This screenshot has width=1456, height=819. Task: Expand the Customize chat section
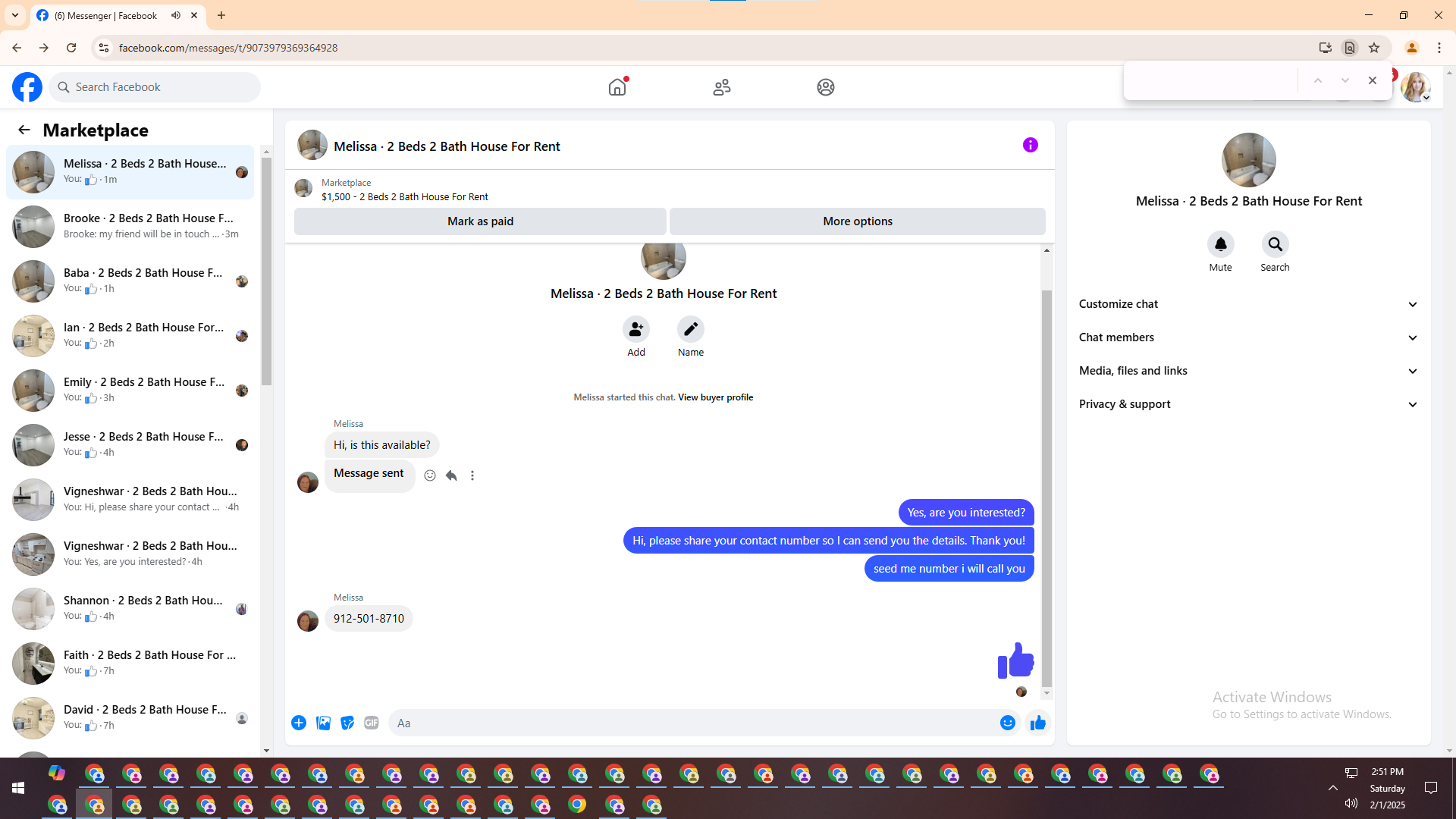(x=1248, y=304)
